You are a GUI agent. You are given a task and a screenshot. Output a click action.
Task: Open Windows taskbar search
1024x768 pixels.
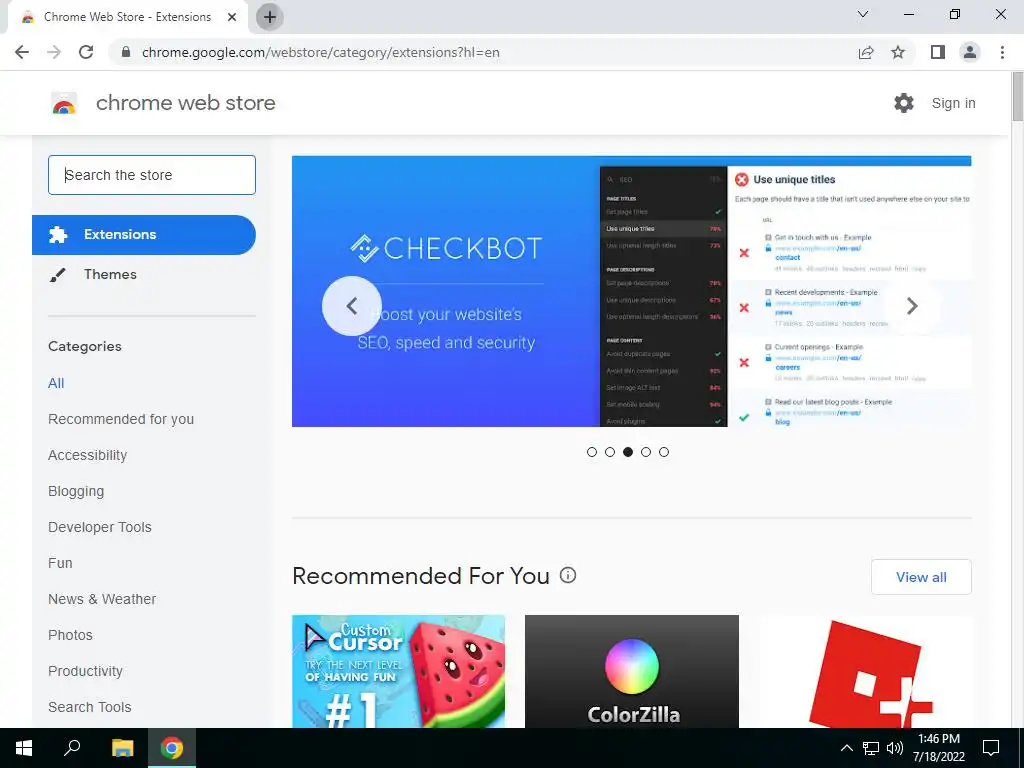(72, 748)
